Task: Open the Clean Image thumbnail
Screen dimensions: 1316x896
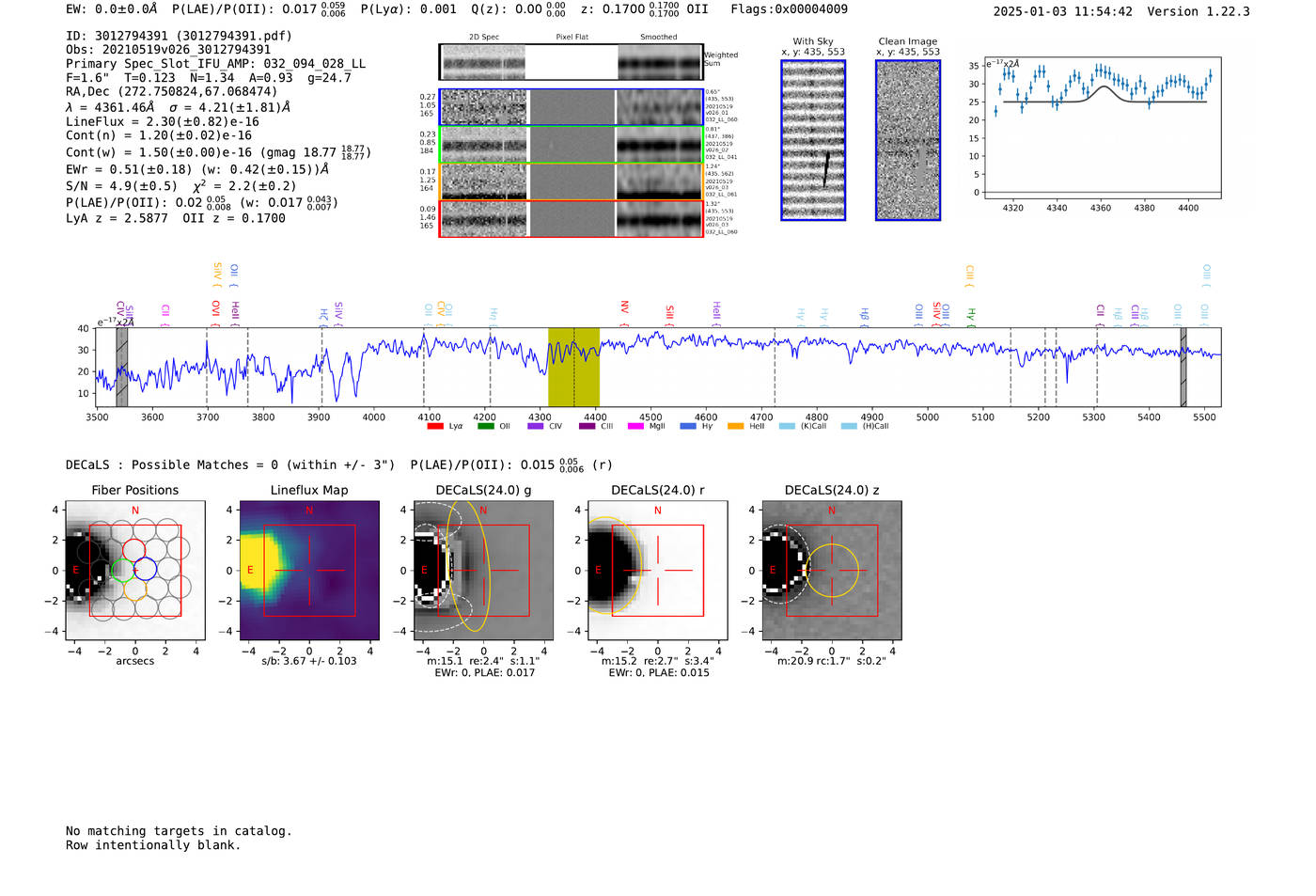Action: click(x=908, y=140)
